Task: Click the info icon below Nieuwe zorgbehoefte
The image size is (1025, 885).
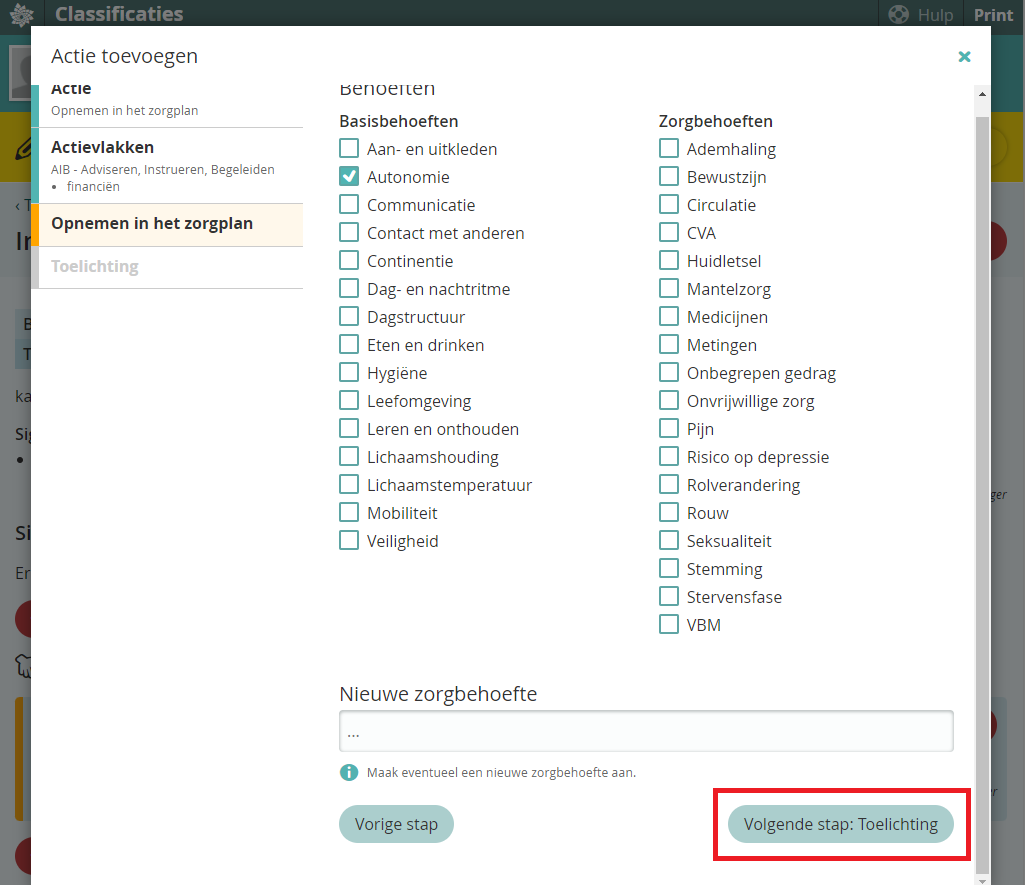Action: point(349,772)
